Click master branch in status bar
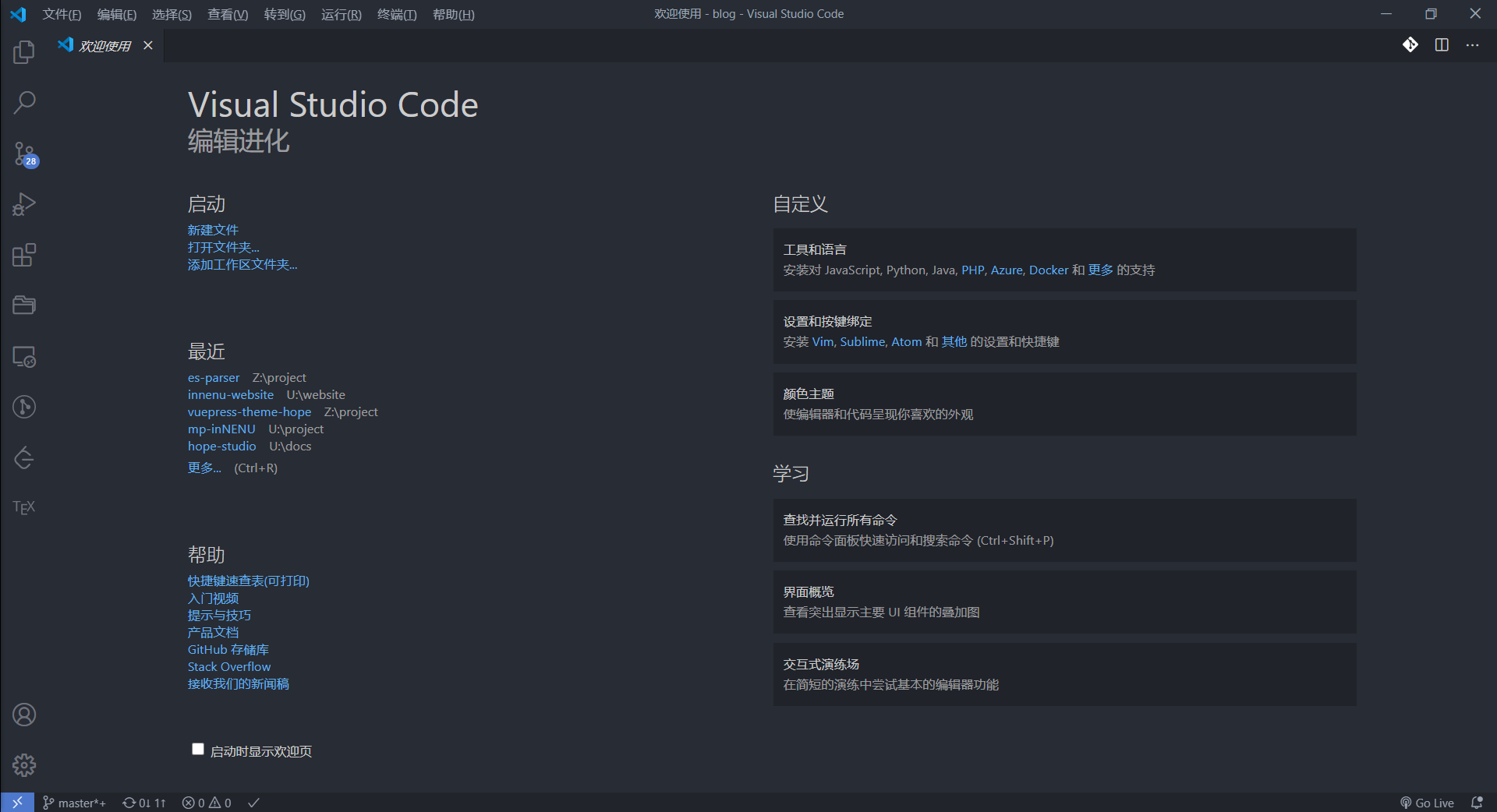Screen dimensions: 1497x812 74,803
